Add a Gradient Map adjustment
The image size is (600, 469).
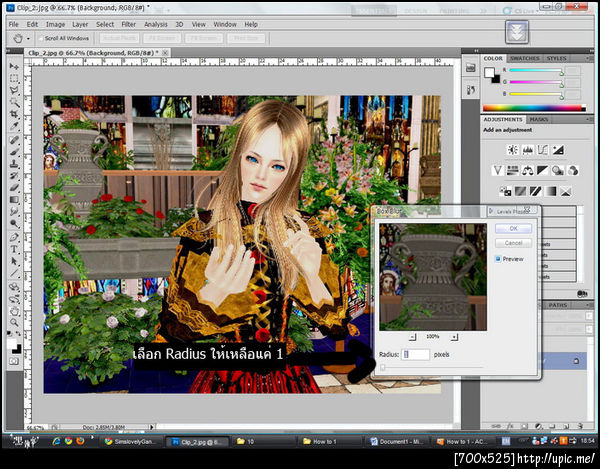(x=551, y=191)
